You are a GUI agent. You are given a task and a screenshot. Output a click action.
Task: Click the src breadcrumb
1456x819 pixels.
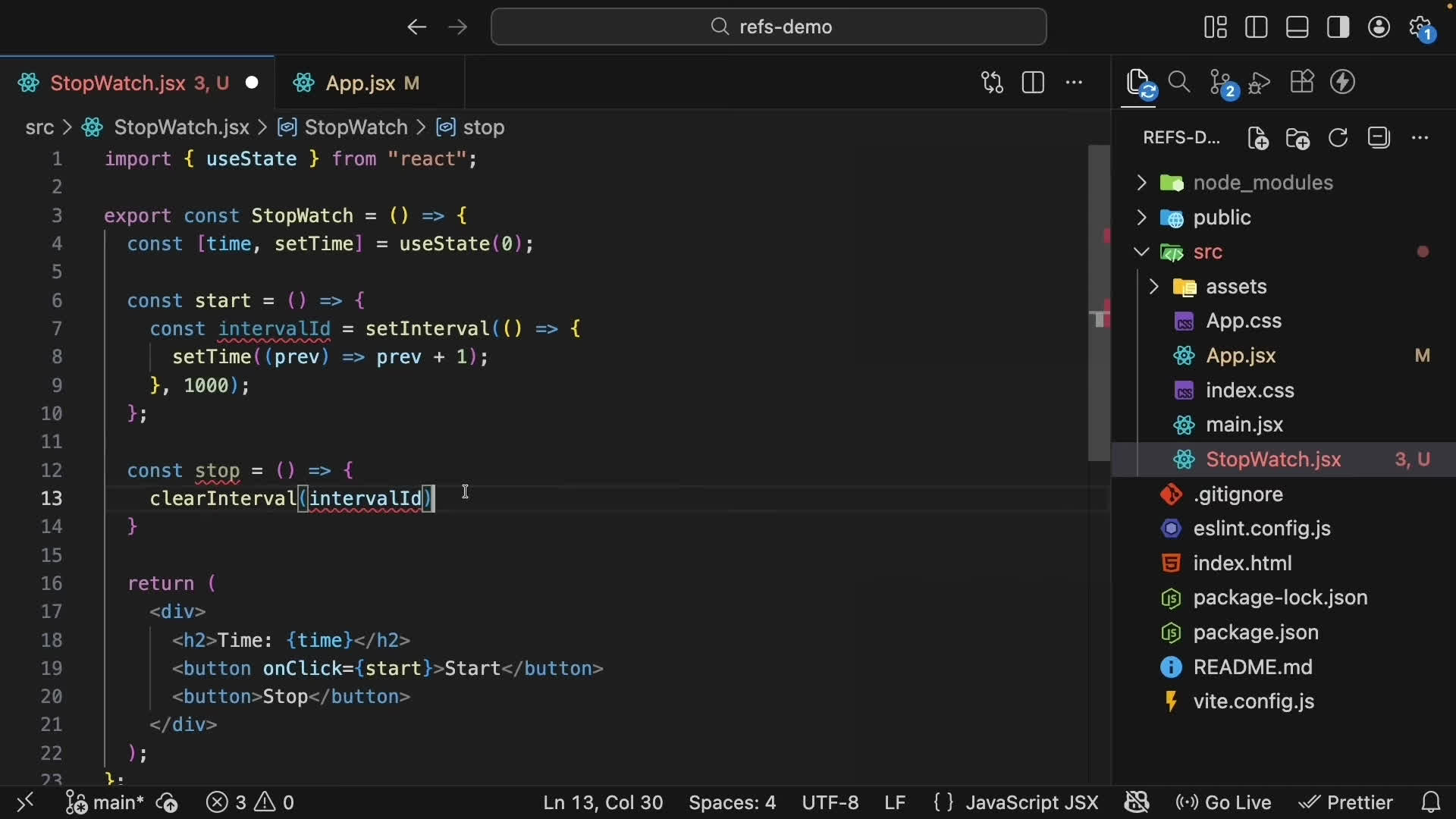[x=39, y=128]
